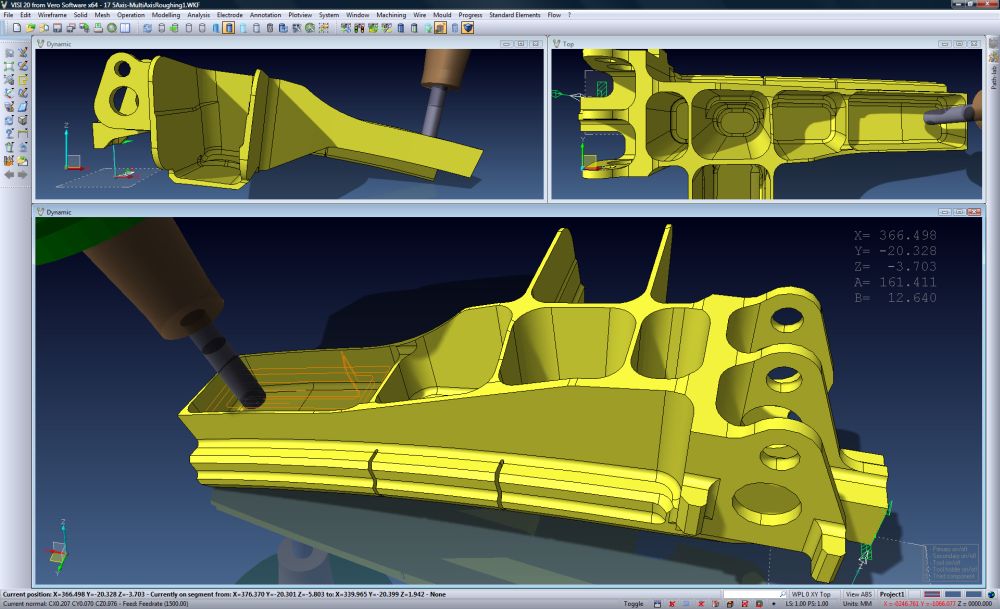
Task: Open the Mould menu
Action: tap(442, 15)
